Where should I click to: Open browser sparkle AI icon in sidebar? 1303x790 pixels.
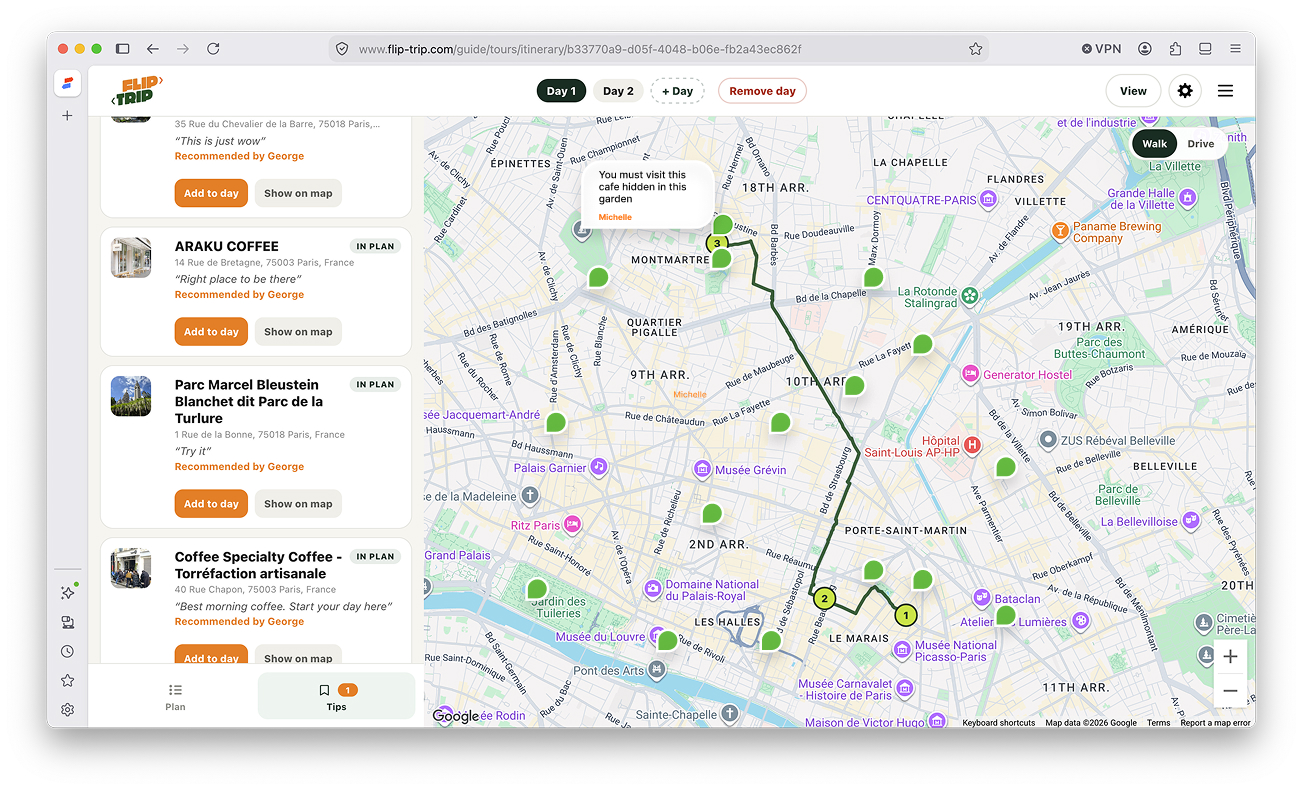[x=67, y=593]
